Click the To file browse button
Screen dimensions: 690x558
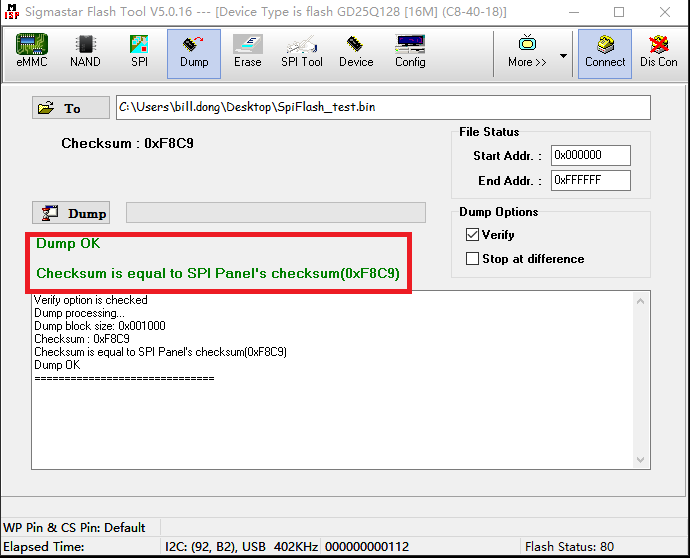coord(71,108)
